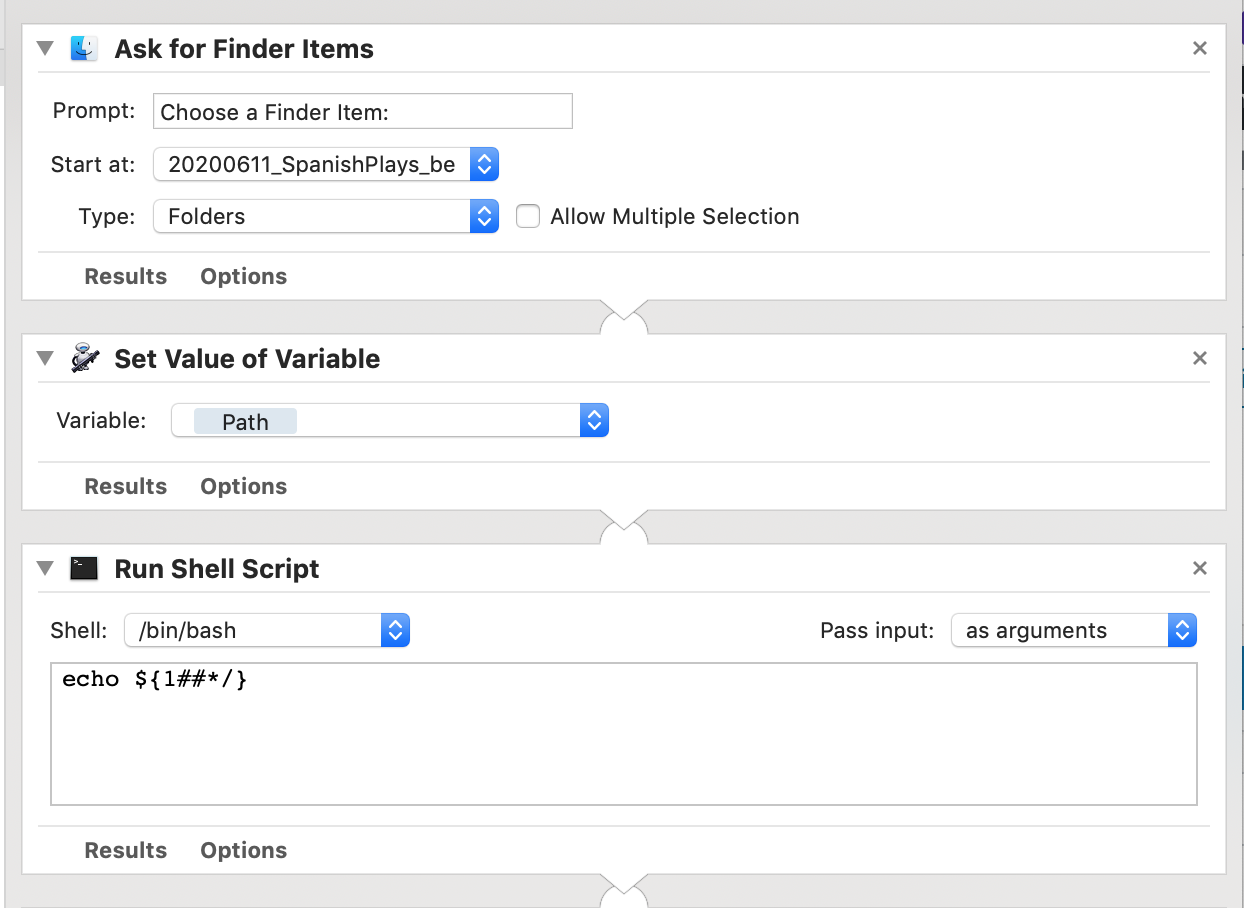Screen dimensions: 1244x908
Task: Show Results for Ask for Finder Items
Action: [125, 277]
